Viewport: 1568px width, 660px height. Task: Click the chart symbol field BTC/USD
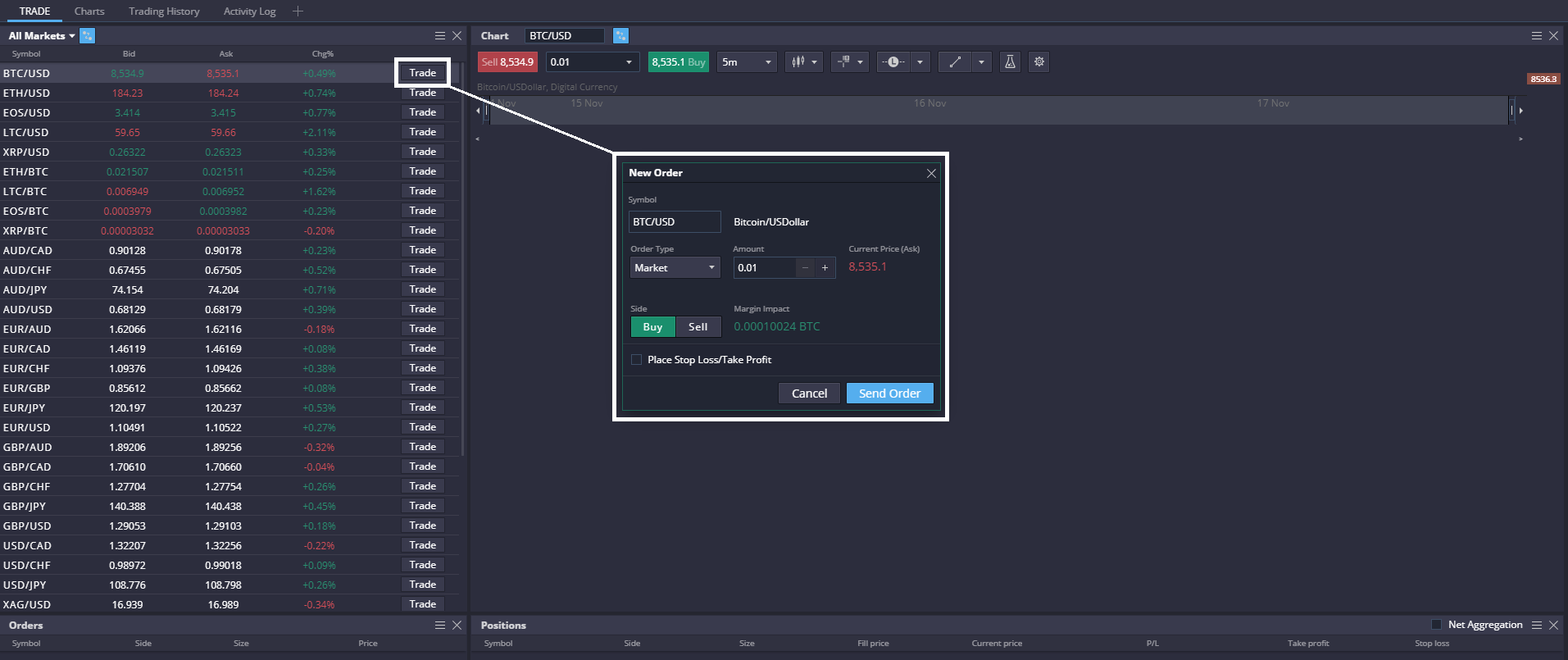coord(565,35)
